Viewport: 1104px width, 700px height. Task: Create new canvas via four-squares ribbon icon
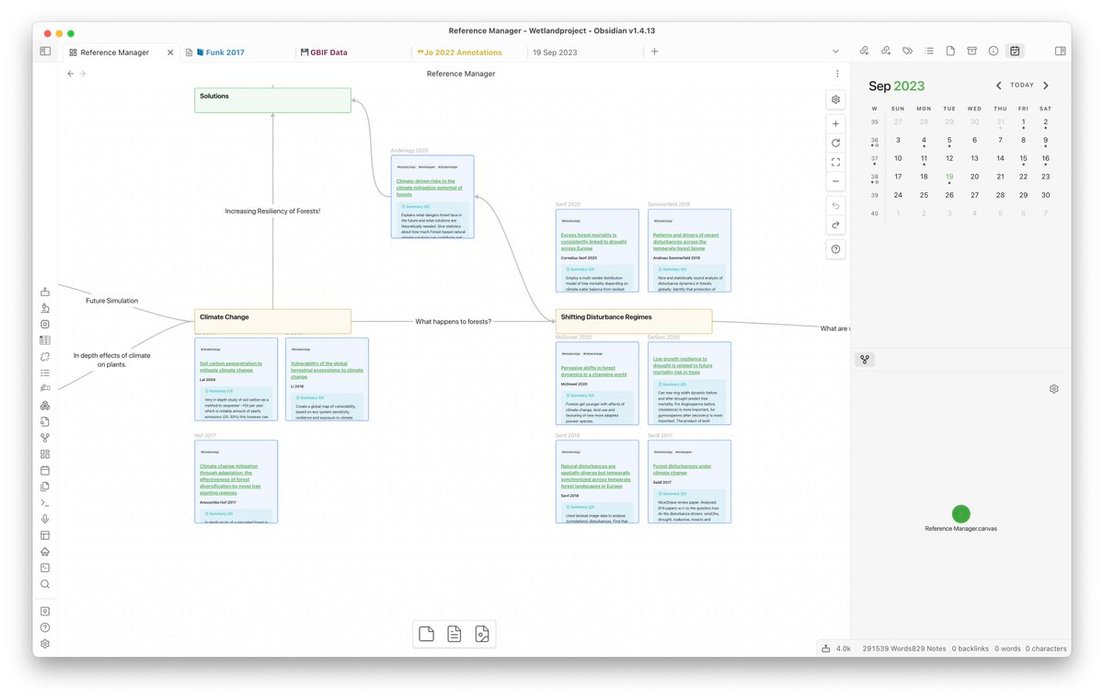pos(45,454)
